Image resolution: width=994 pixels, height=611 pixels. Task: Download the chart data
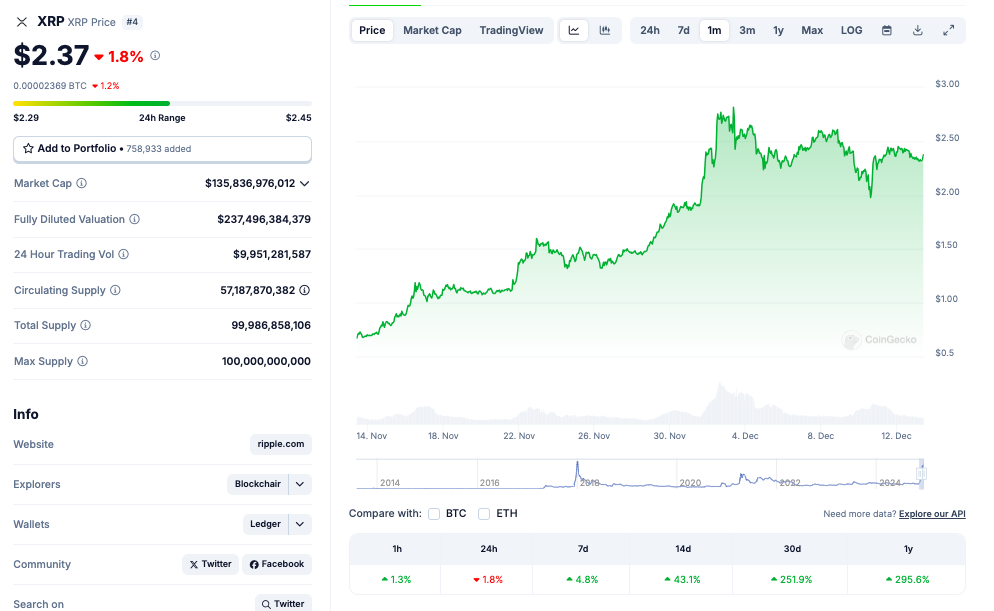click(917, 30)
